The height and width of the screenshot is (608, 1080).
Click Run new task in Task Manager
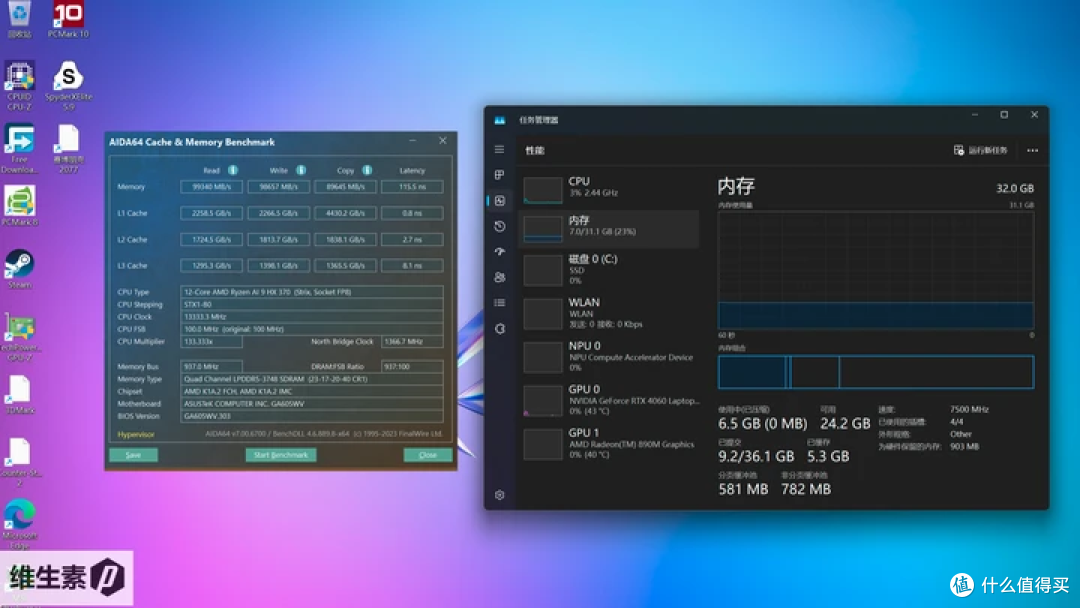(x=981, y=150)
